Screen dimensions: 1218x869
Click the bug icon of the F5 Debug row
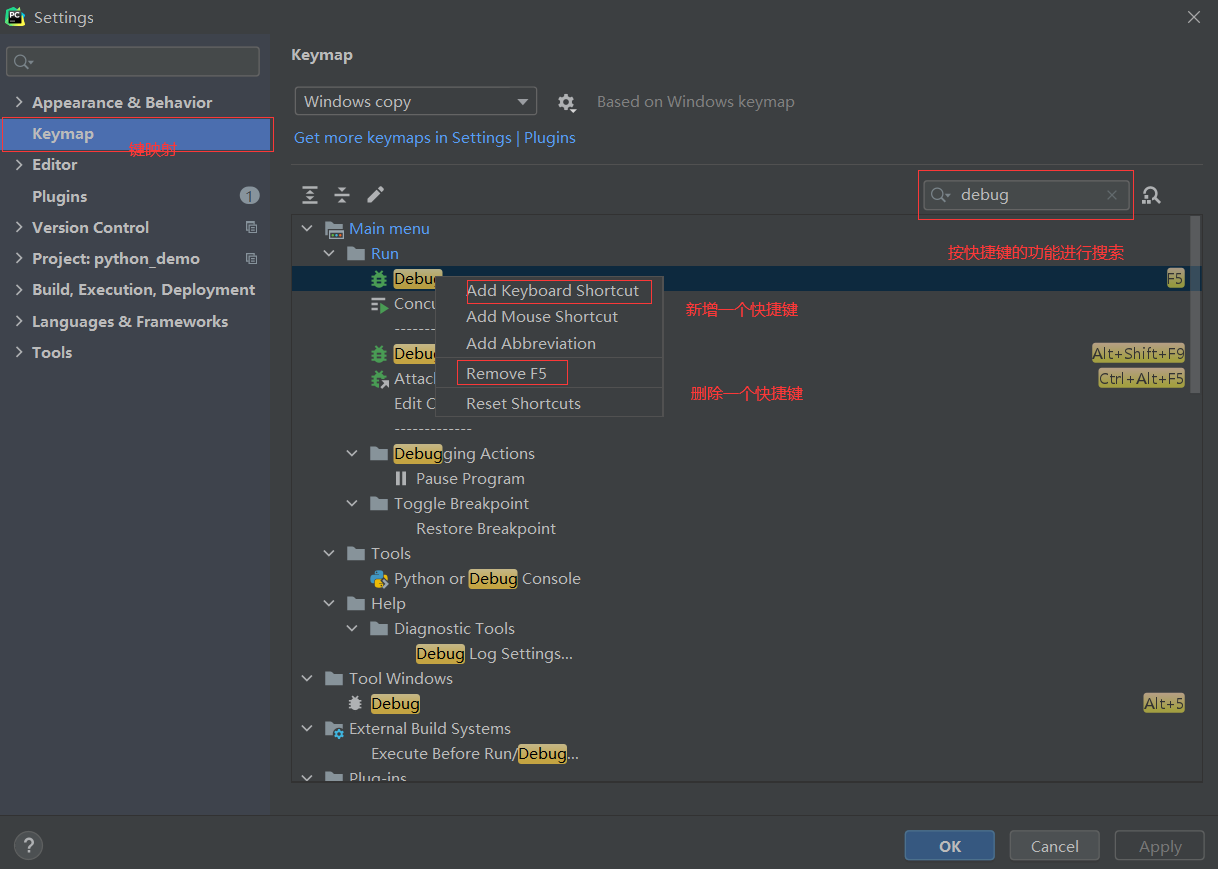pos(379,279)
